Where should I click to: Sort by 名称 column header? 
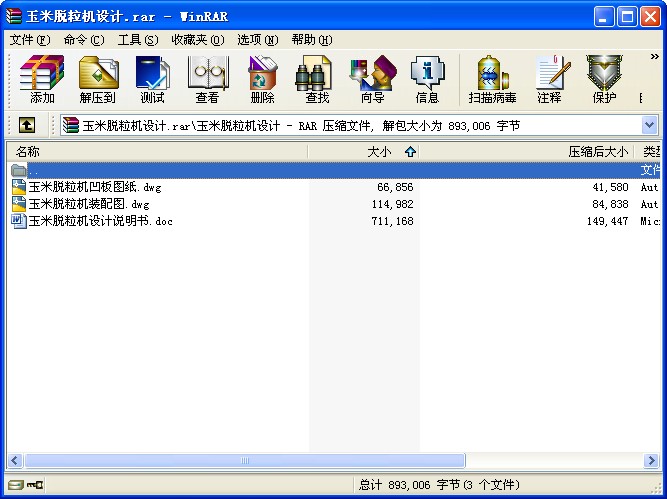click(x=157, y=151)
